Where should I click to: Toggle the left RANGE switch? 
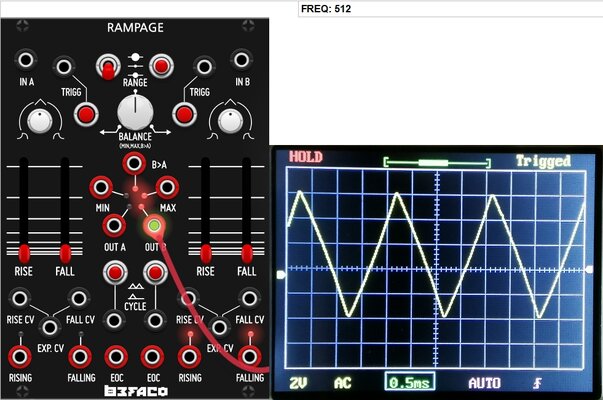tap(108, 67)
